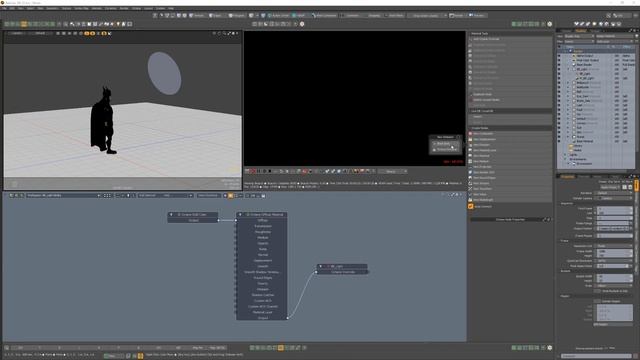Click the highlighted orange icon in schematic toolbar
640x360 pixels.
pyautogui.click(x=231, y=196)
